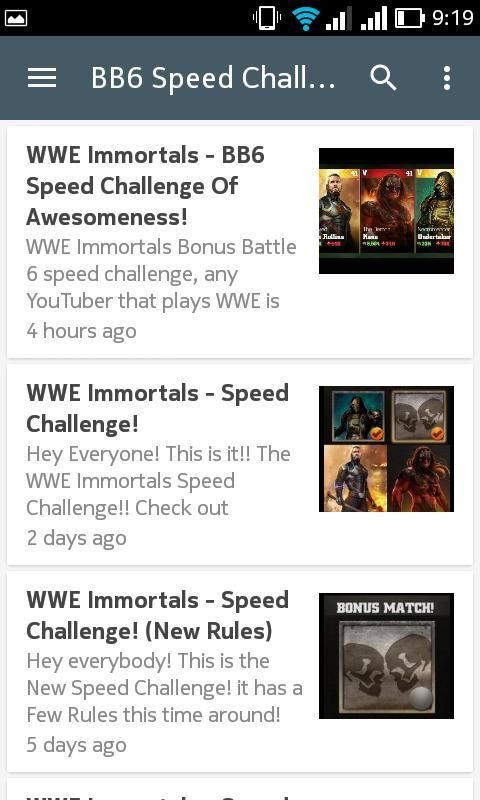This screenshot has height=800, width=480.
Task: Tap the thumbnail with three wrestler cards
Action: 386,211
